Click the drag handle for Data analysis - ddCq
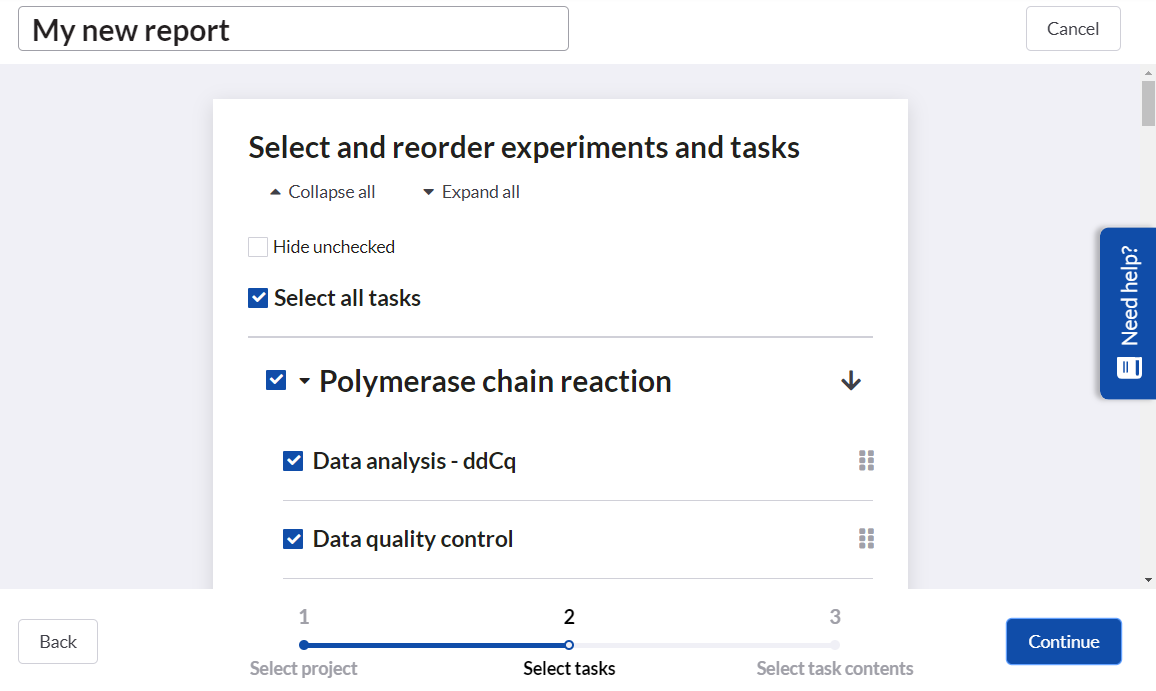 [x=866, y=461]
